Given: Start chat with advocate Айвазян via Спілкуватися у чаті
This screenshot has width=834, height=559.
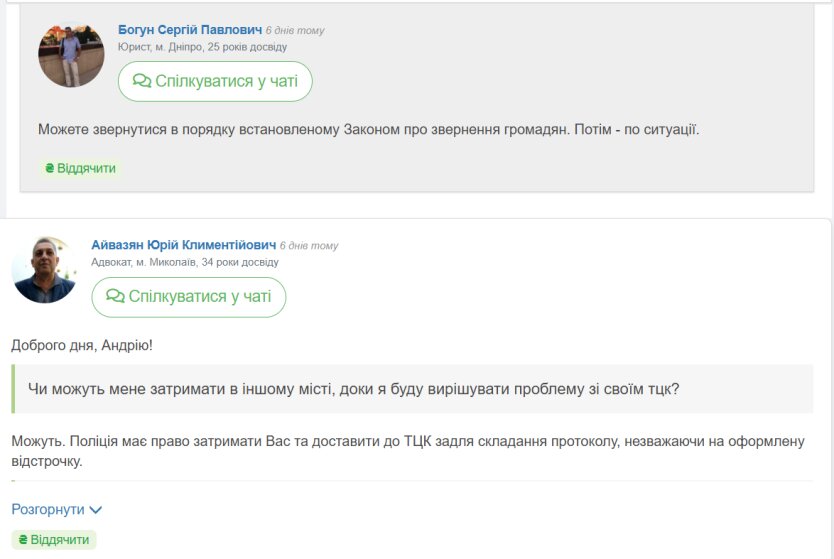Looking at the screenshot, I should tap(188, 297).
